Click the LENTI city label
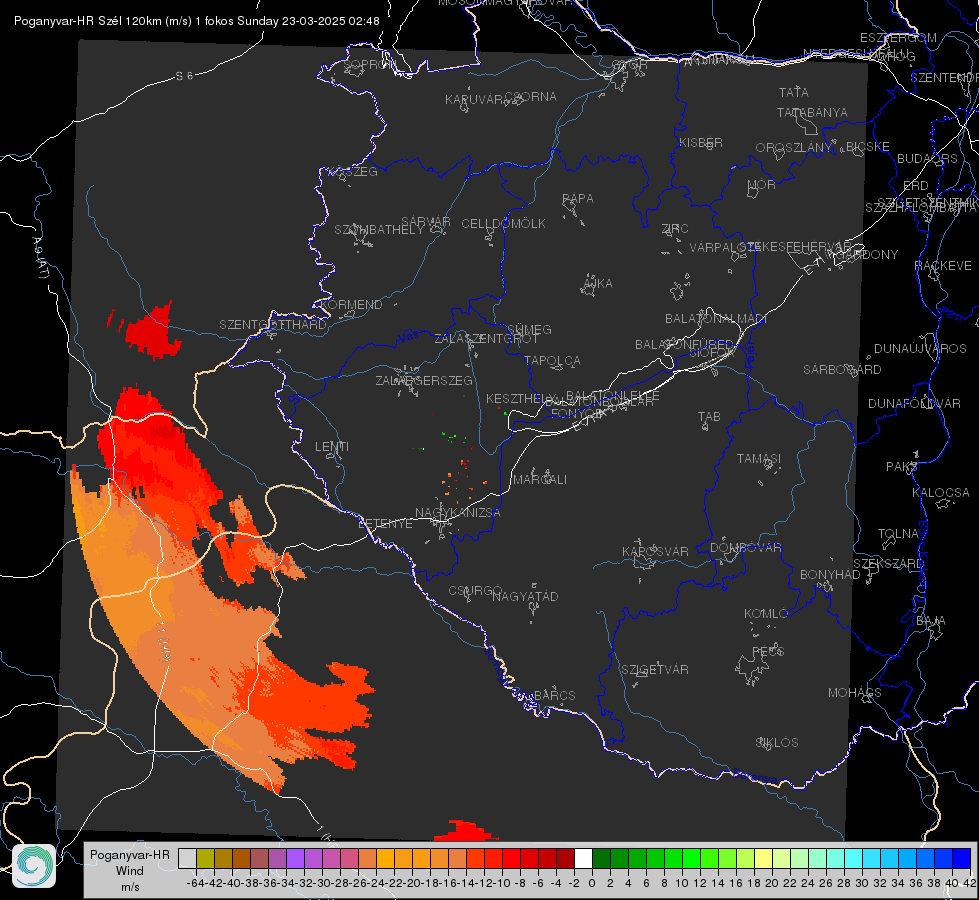 [x=332, y=447]
